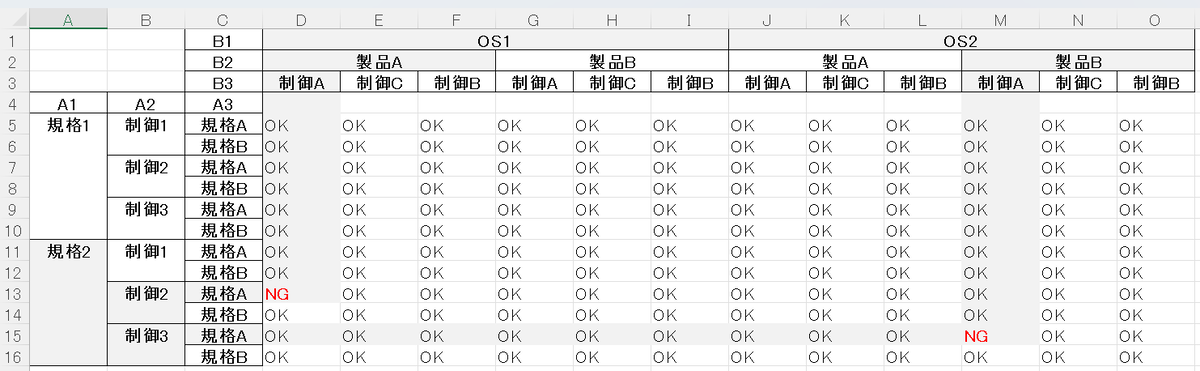Select column A header
The image size is (1200, 371).
point(68,19)
